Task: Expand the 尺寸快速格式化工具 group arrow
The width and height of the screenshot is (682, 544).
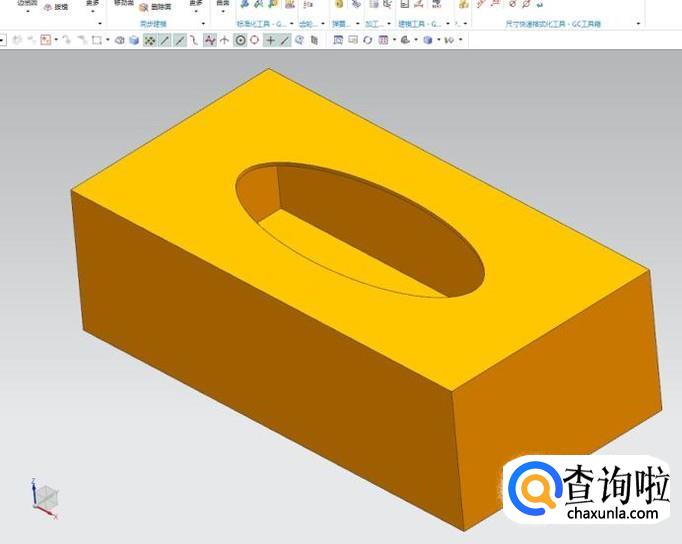Action: (x=639, y=24)
